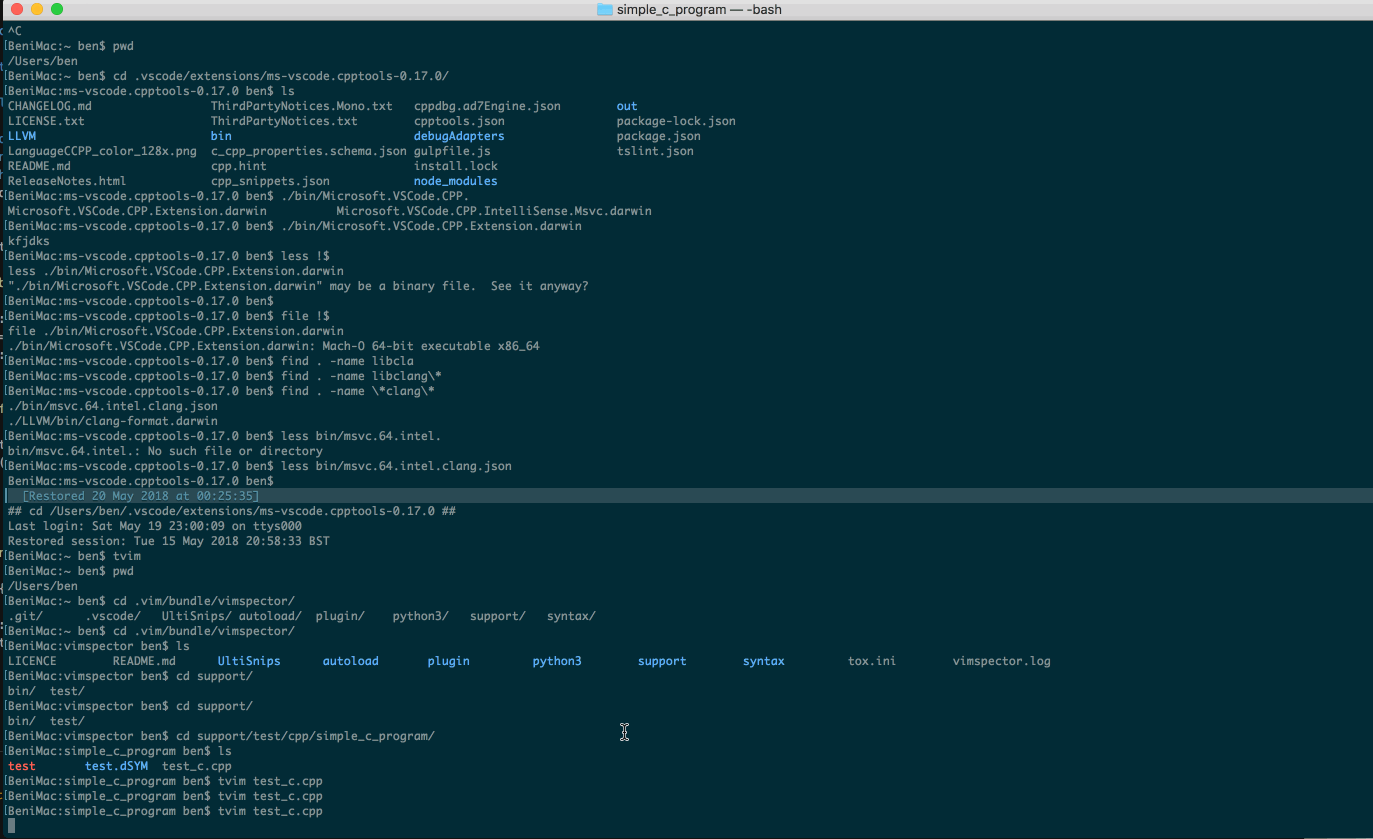The width and height of the screenshot is (1373, 839).
Task: Click tox.ini in the vimspector listing
Action: 871,661
